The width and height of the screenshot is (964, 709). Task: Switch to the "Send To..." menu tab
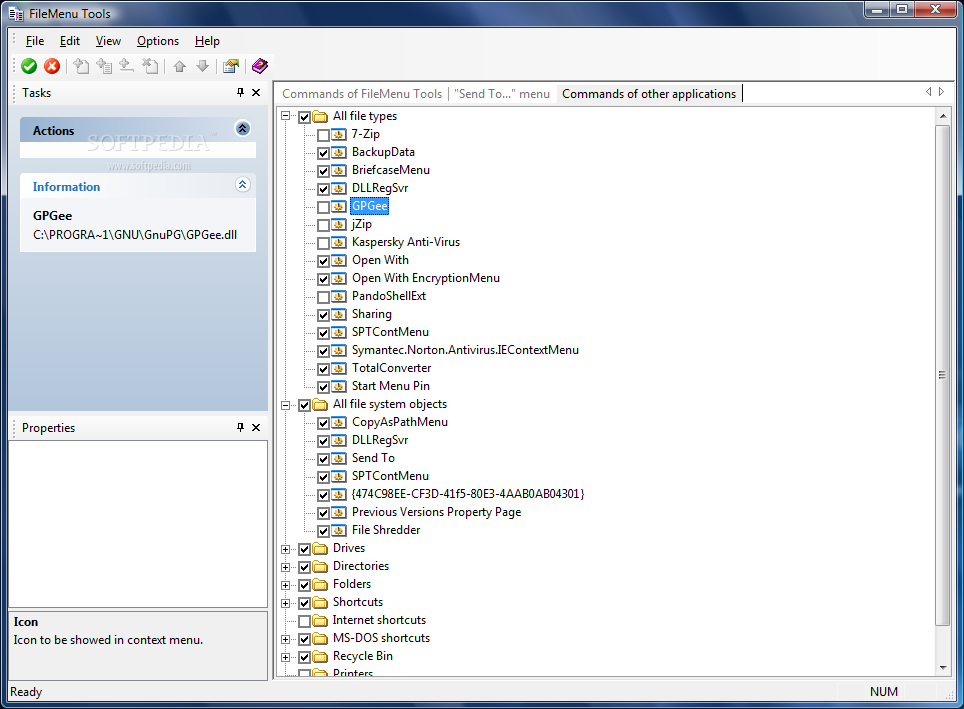502,94
